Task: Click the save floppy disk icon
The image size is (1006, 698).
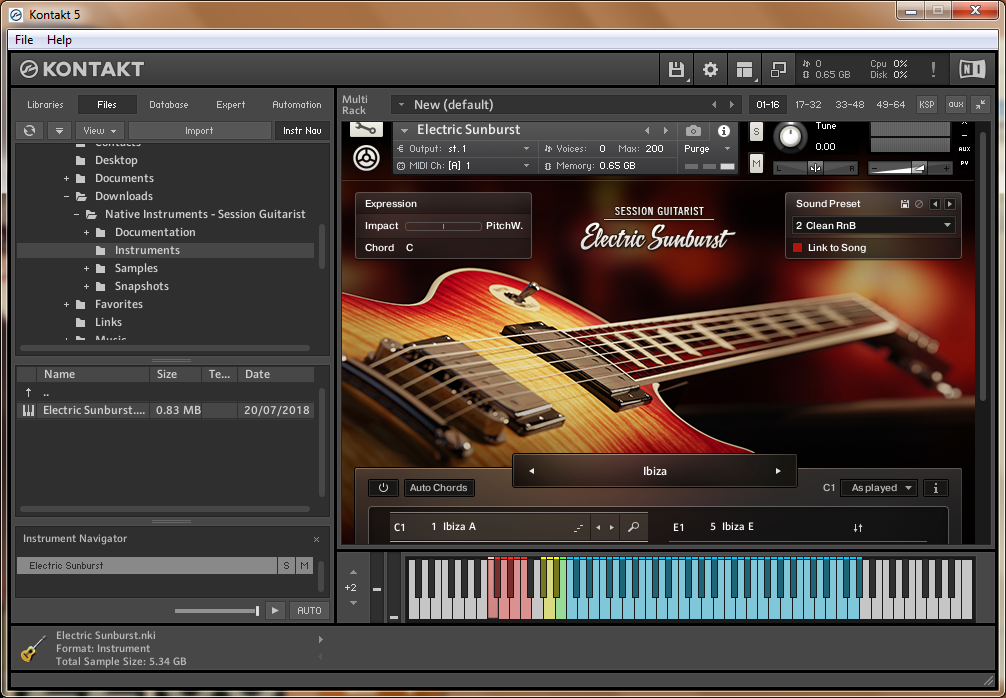Action: click(677, 69)
